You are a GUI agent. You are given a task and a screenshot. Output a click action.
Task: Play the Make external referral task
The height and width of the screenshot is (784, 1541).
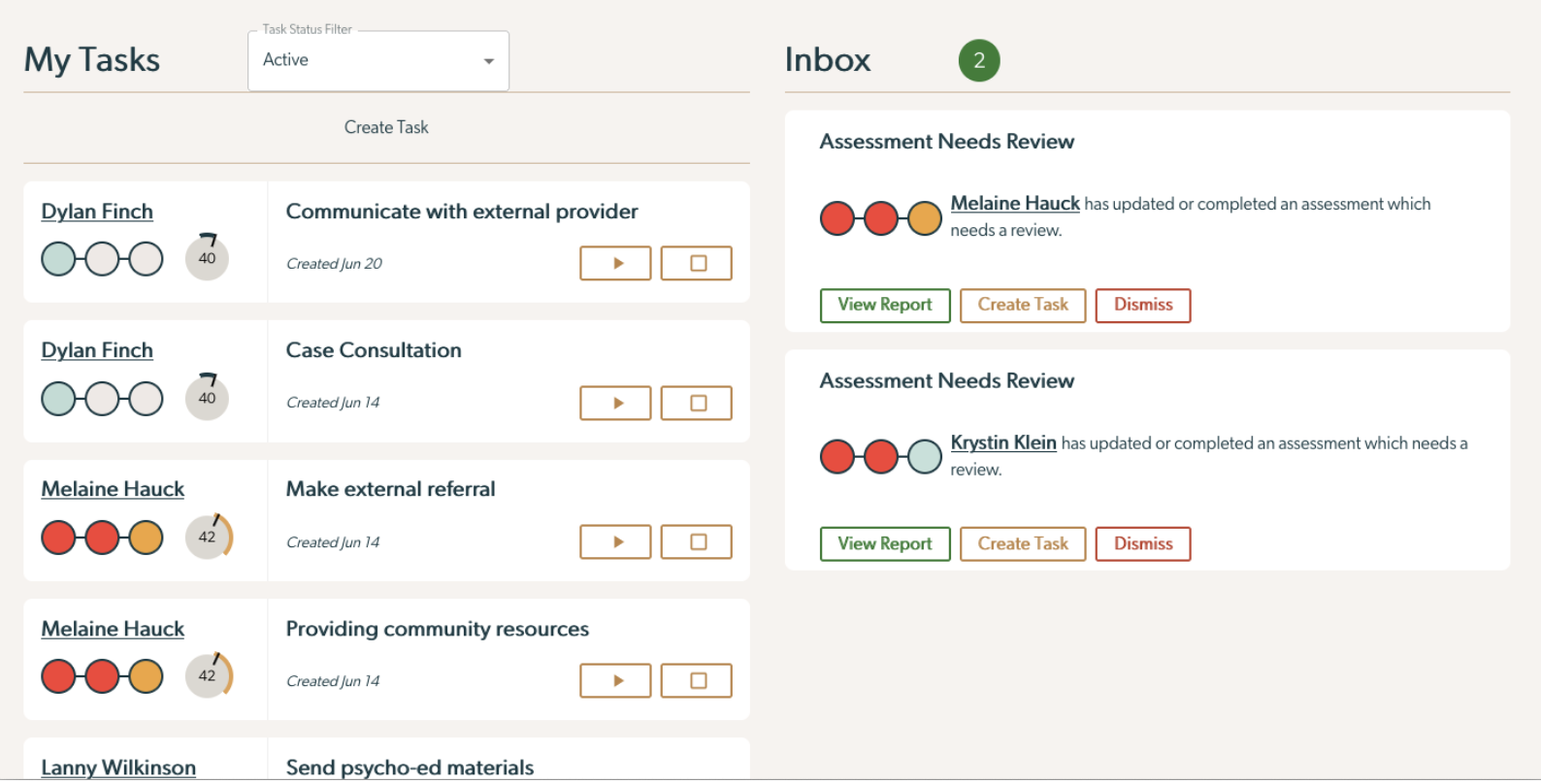pyautogui.click(x=615, y=541)
